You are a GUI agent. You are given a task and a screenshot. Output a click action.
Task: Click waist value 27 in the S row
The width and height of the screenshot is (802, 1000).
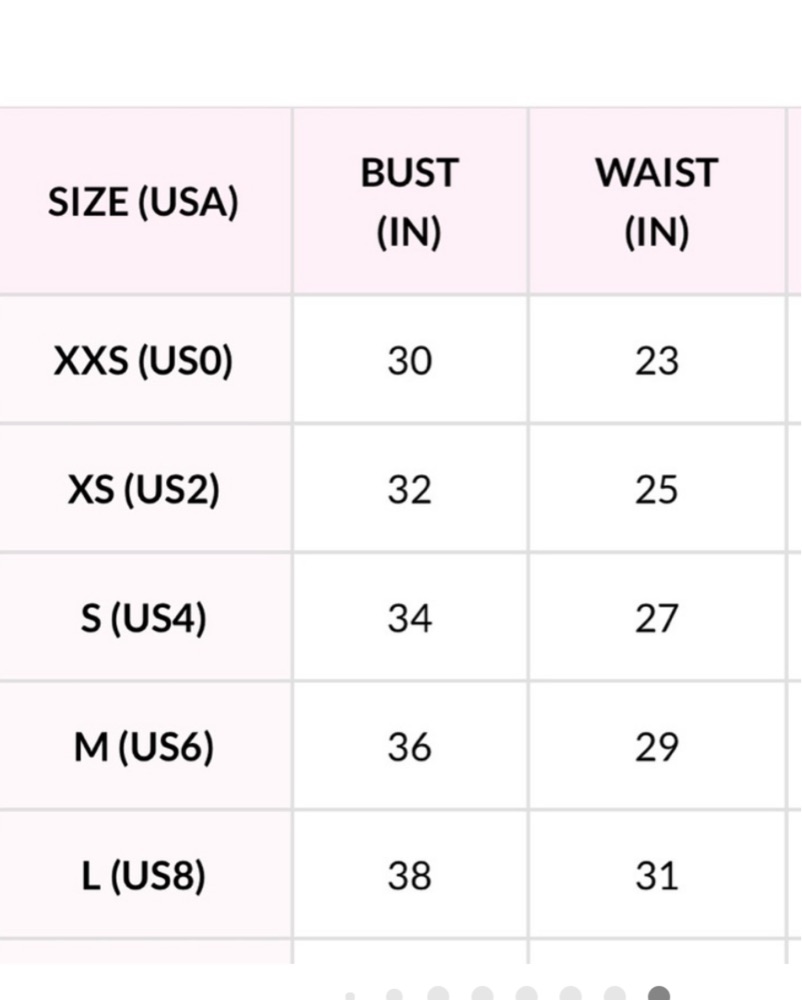tap(657, 619)
